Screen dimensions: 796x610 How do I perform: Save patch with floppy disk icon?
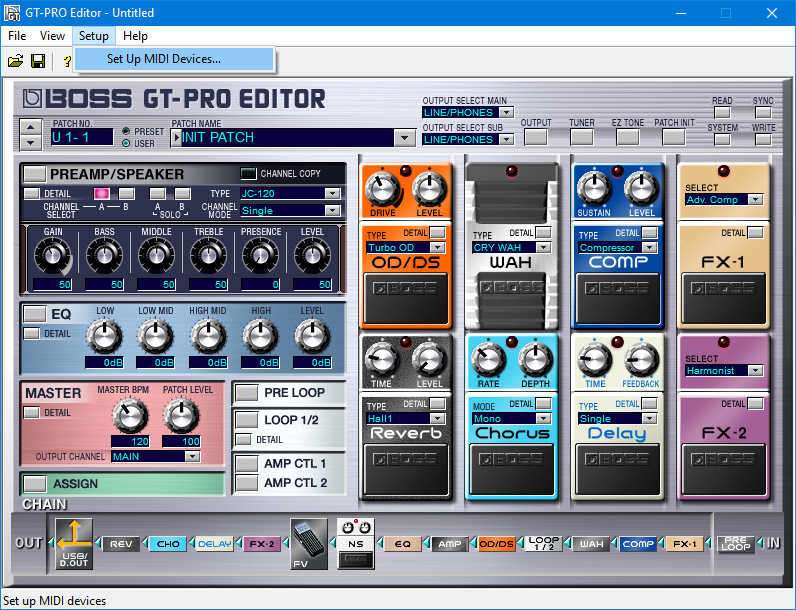click(38, 61)
